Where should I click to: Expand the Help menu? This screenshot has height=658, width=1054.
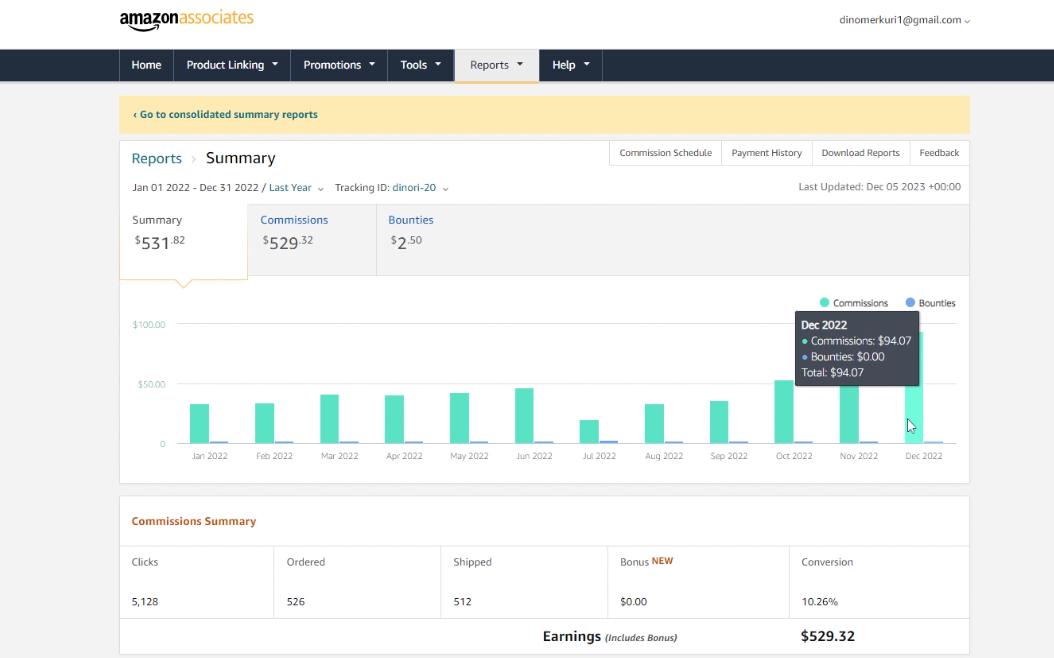coord(571,65)
